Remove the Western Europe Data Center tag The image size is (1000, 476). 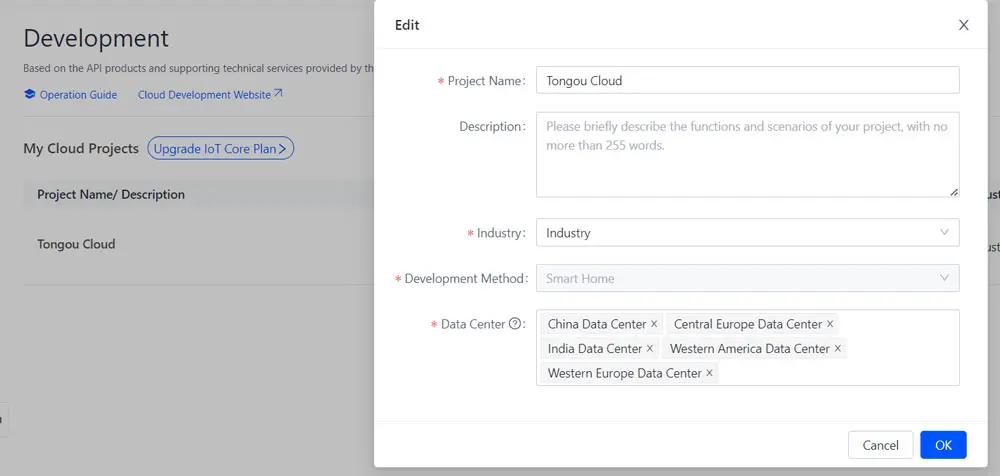click(710, 373)
